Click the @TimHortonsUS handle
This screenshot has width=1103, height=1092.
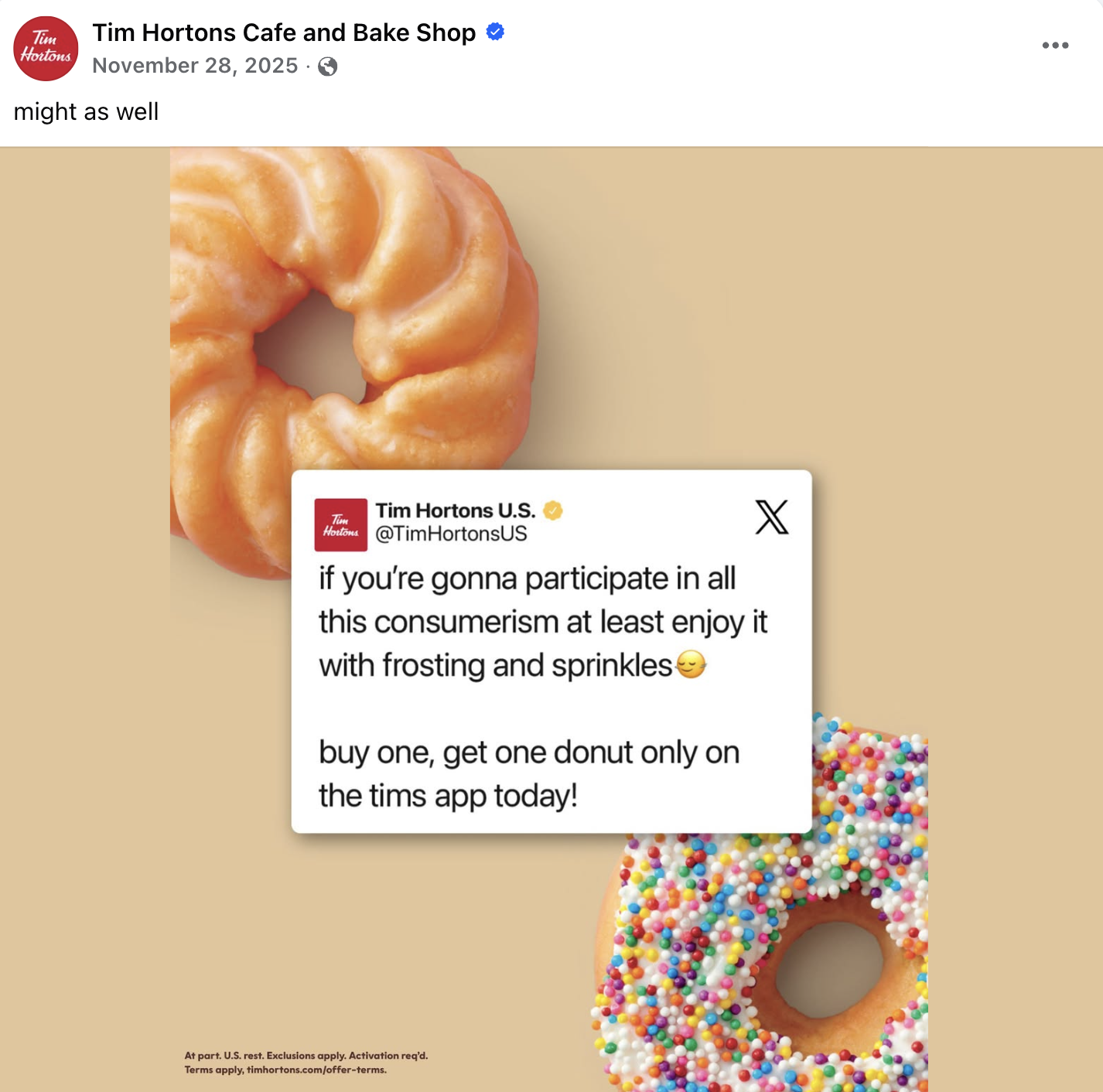point(451,534)
